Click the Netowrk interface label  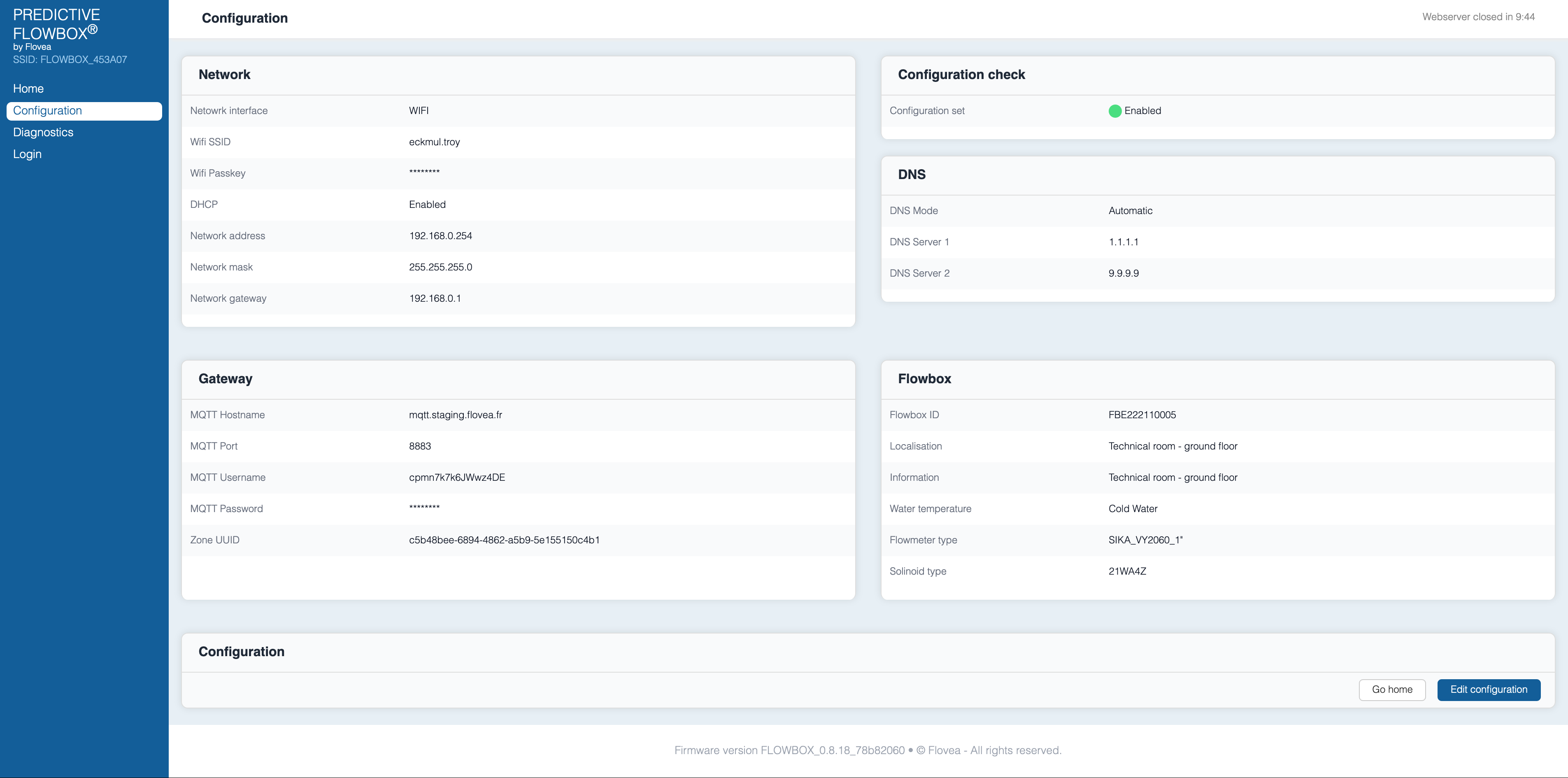click(x=229, y=111)
